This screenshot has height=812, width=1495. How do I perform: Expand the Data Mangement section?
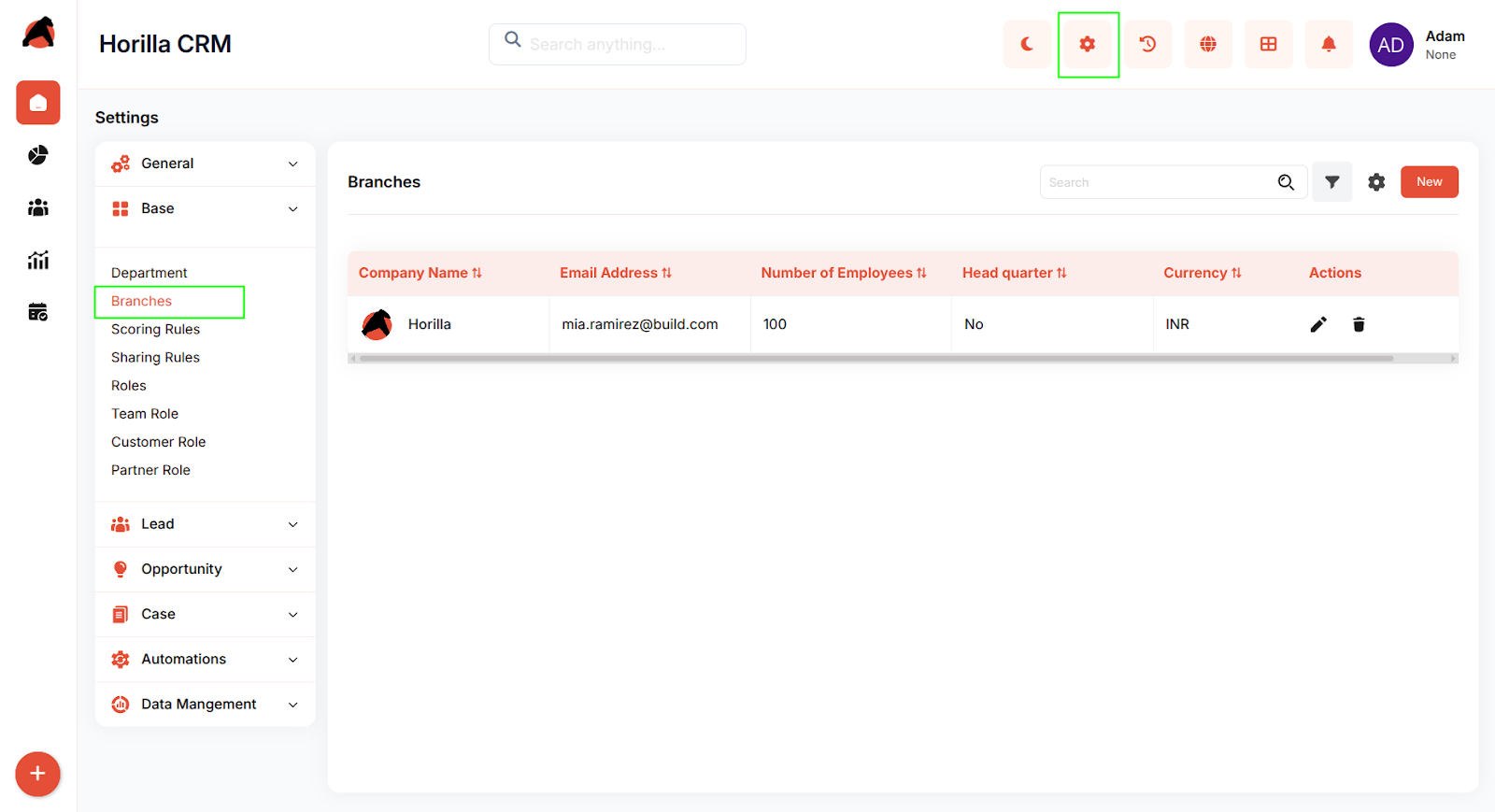(206, 704)
